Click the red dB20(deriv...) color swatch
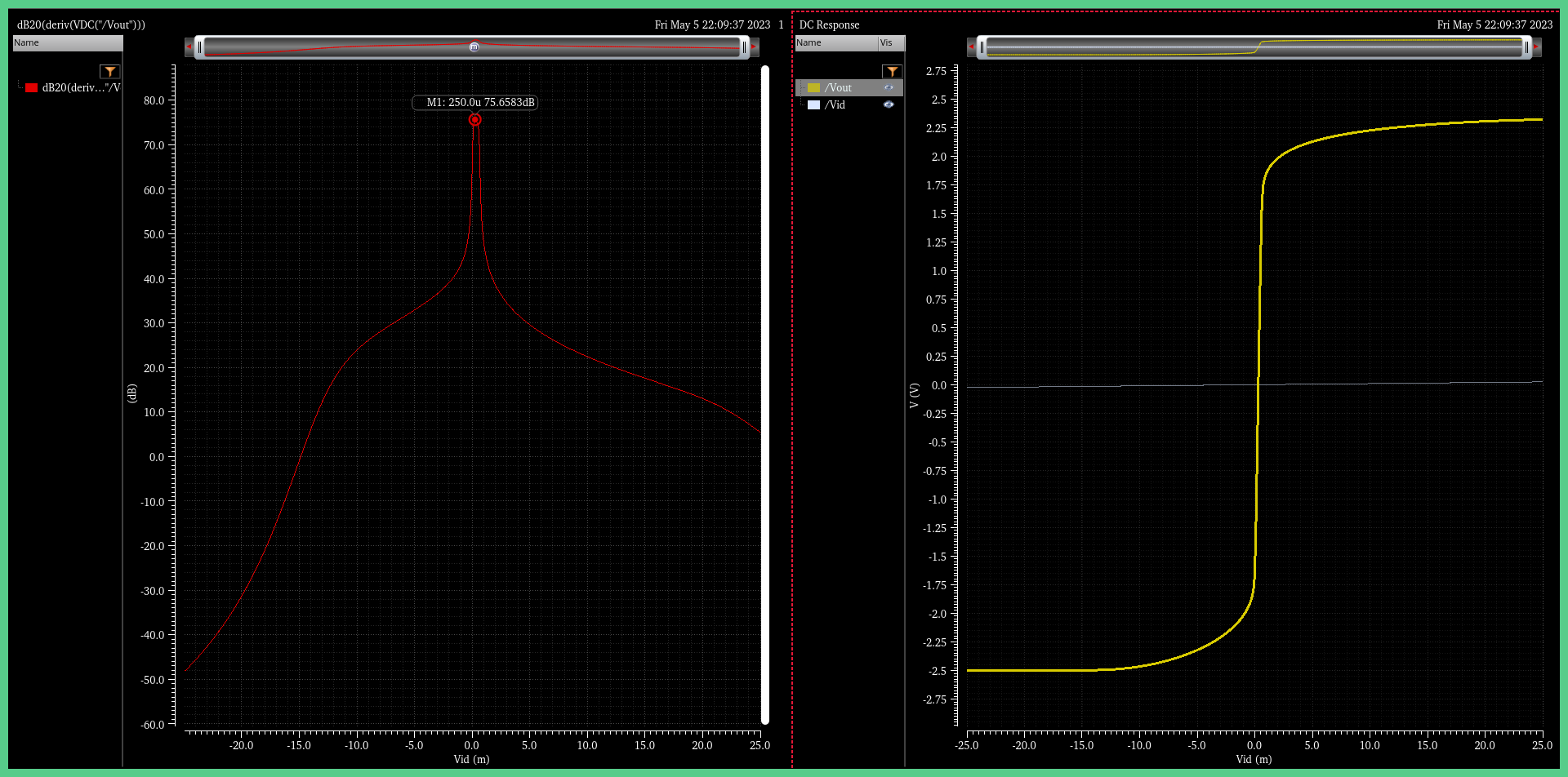1568x777 pixels. (31, 88)
